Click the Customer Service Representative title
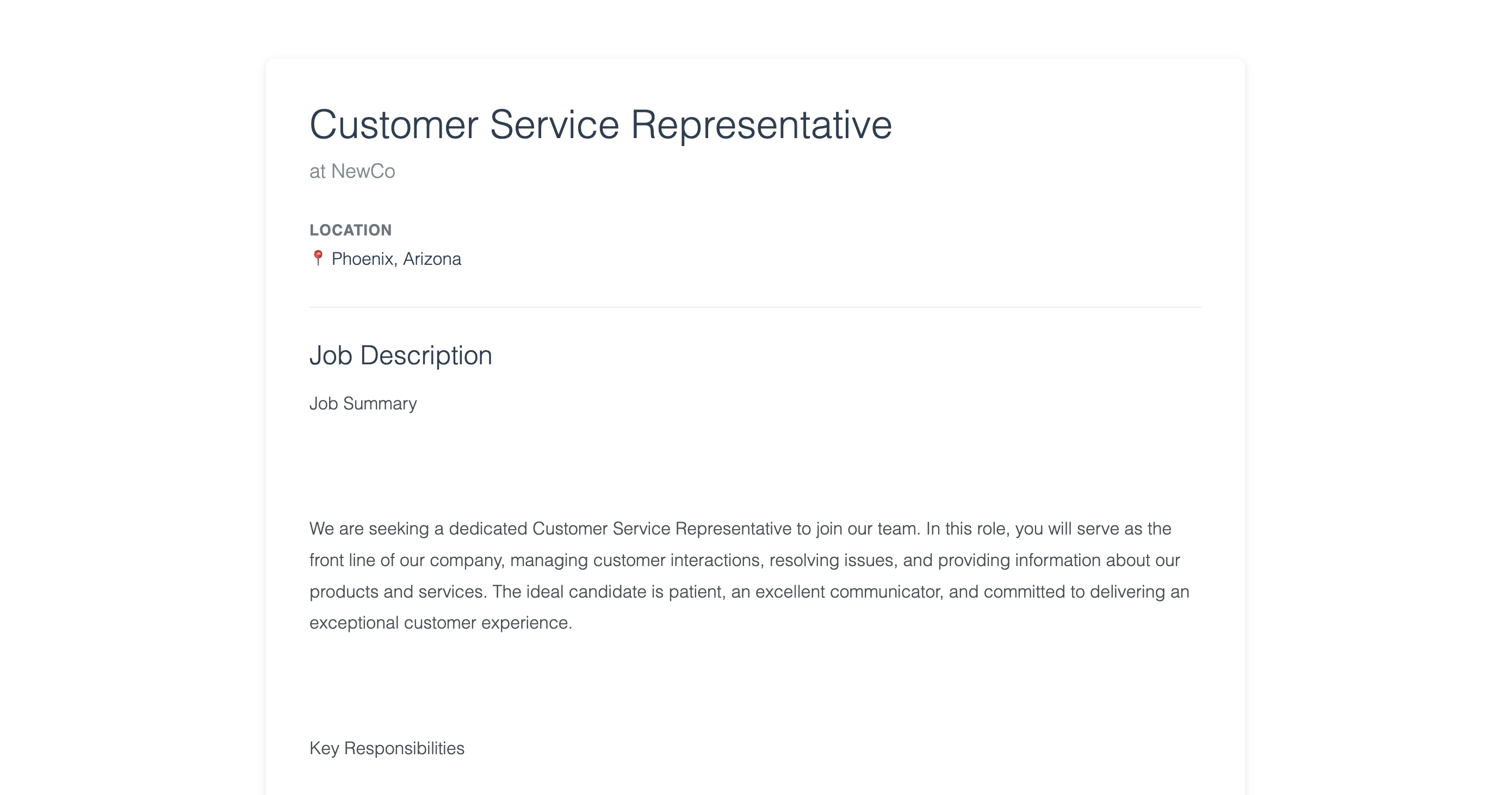The width and height of the screenshot is (1512, 795). (600, 125)
